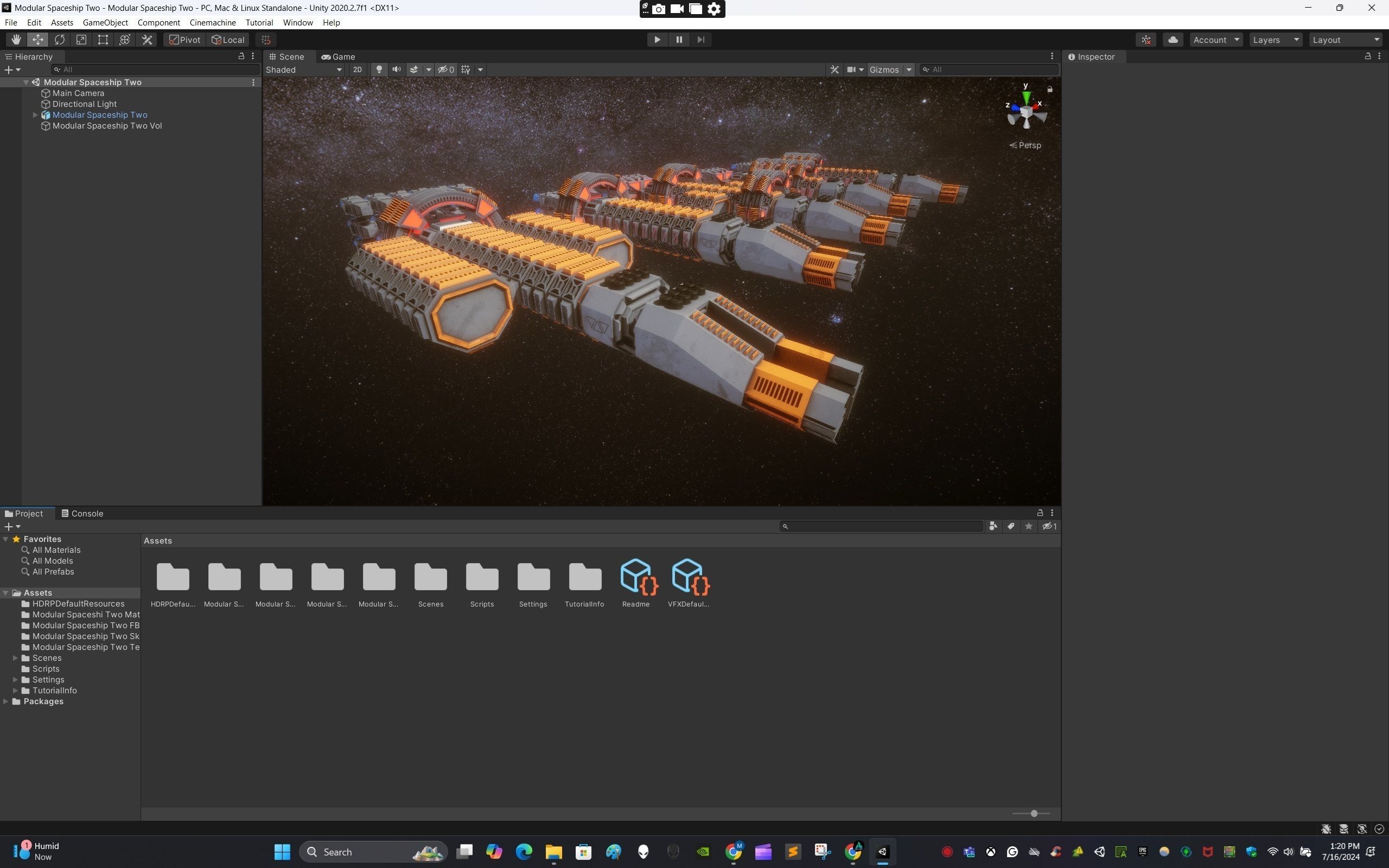Viewport: 1389px width, 868px height.
Task: Toggle Persp projection label
Action: pyautogui.click(x=1025, y=145)
